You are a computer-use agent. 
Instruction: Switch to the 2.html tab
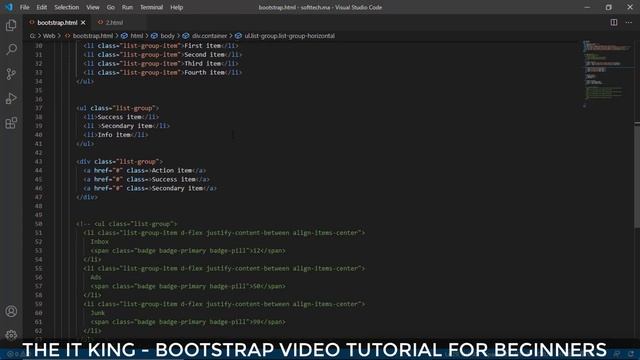point(114,22)
